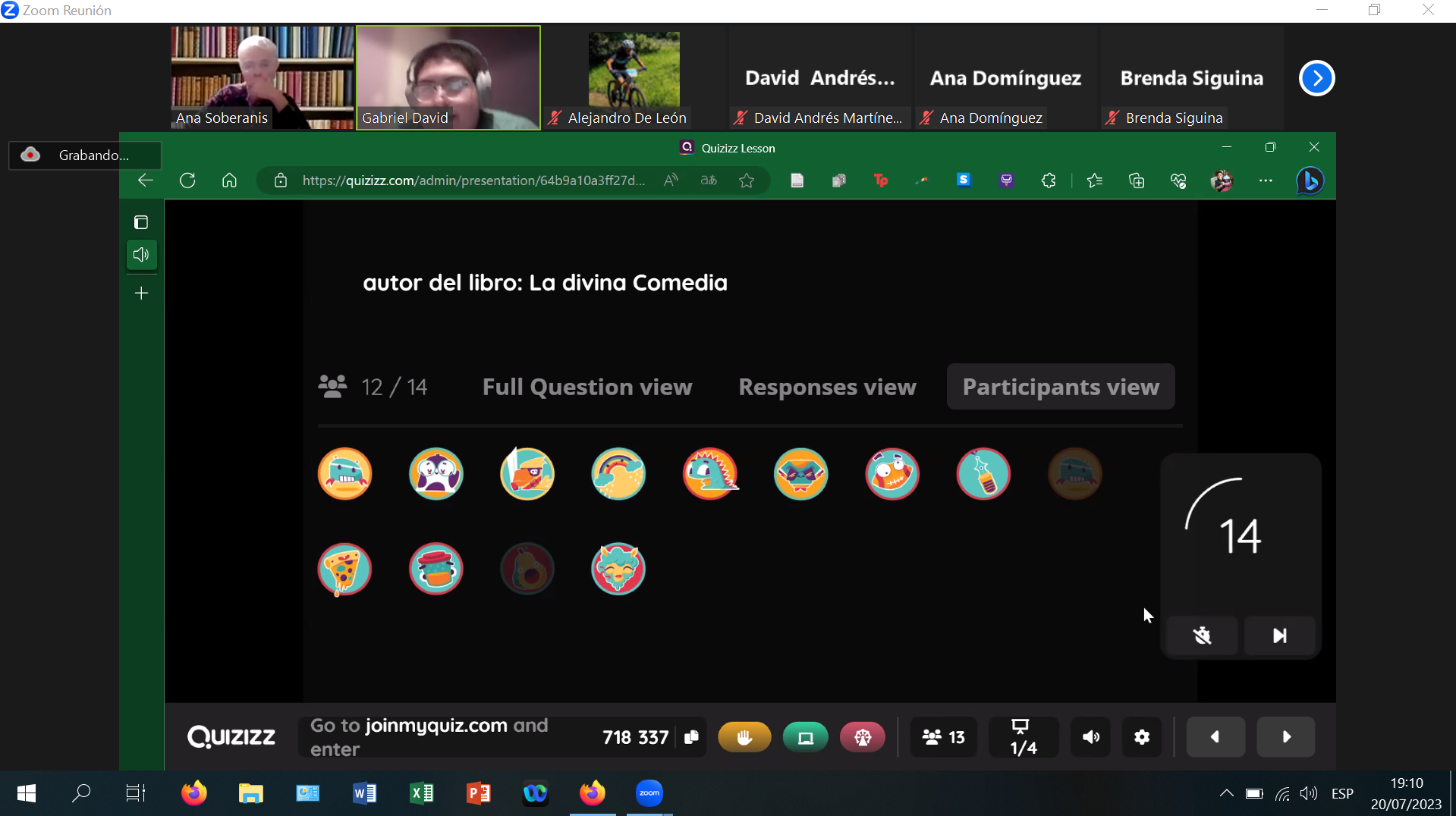Open browser extensions puzzle icon

click(1049, 180)
